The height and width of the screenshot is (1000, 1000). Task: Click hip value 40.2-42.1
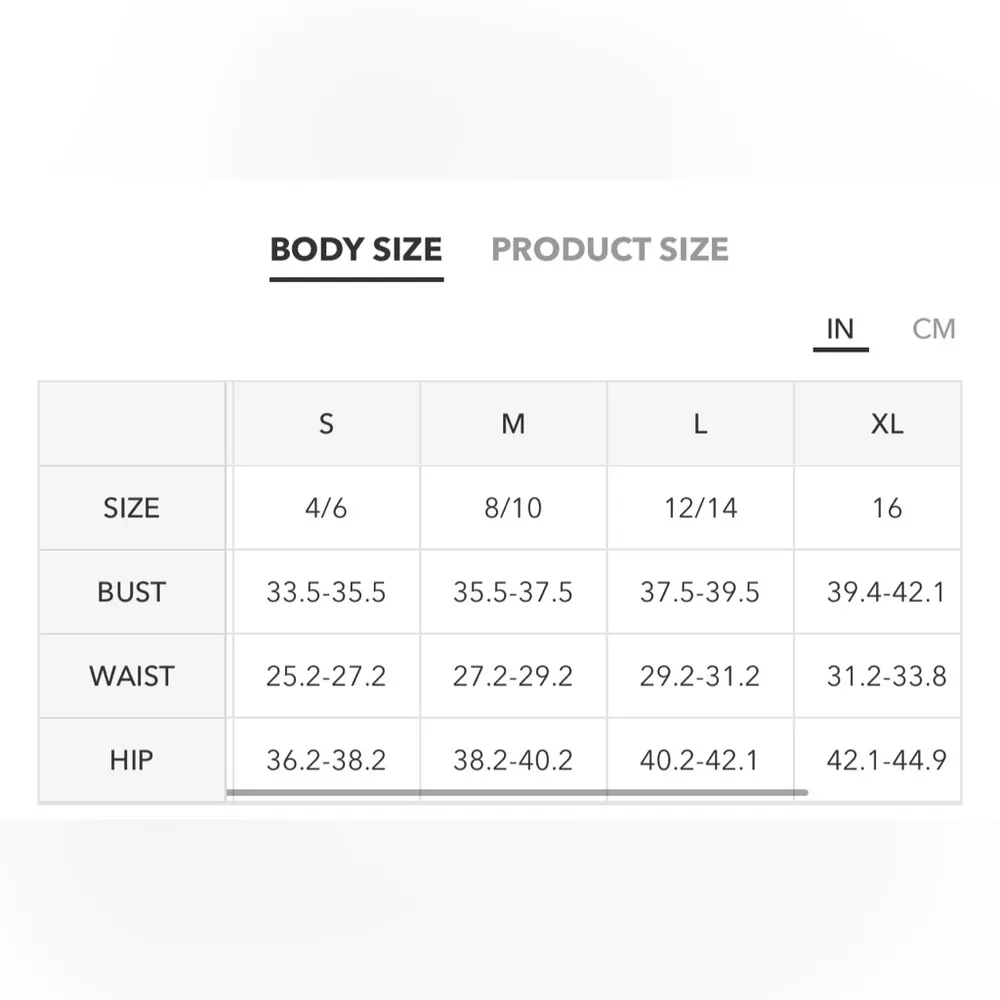click(700, 760)
